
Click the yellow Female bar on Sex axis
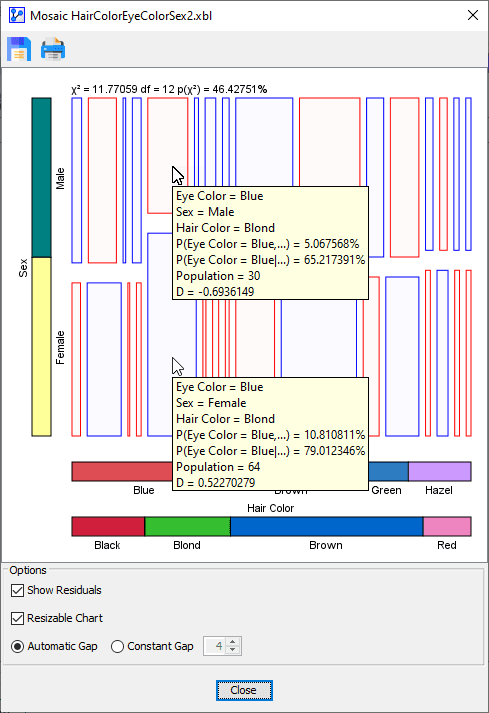[41, 347]
